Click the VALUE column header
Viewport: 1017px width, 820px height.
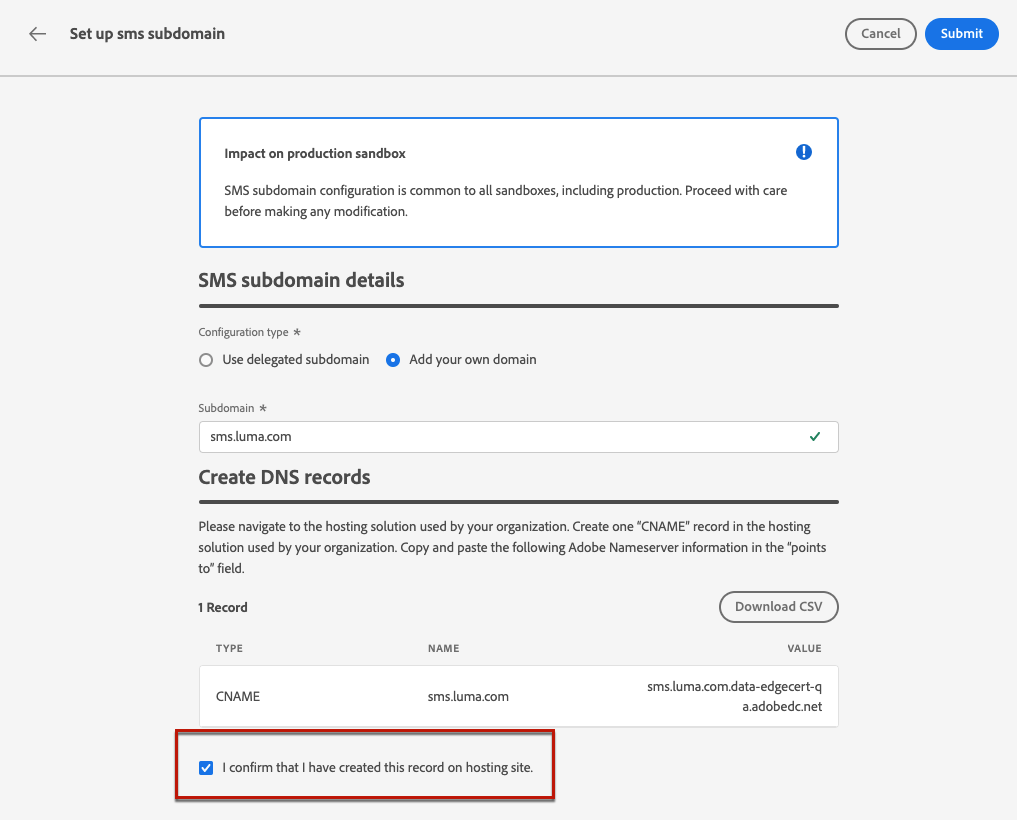804,649
